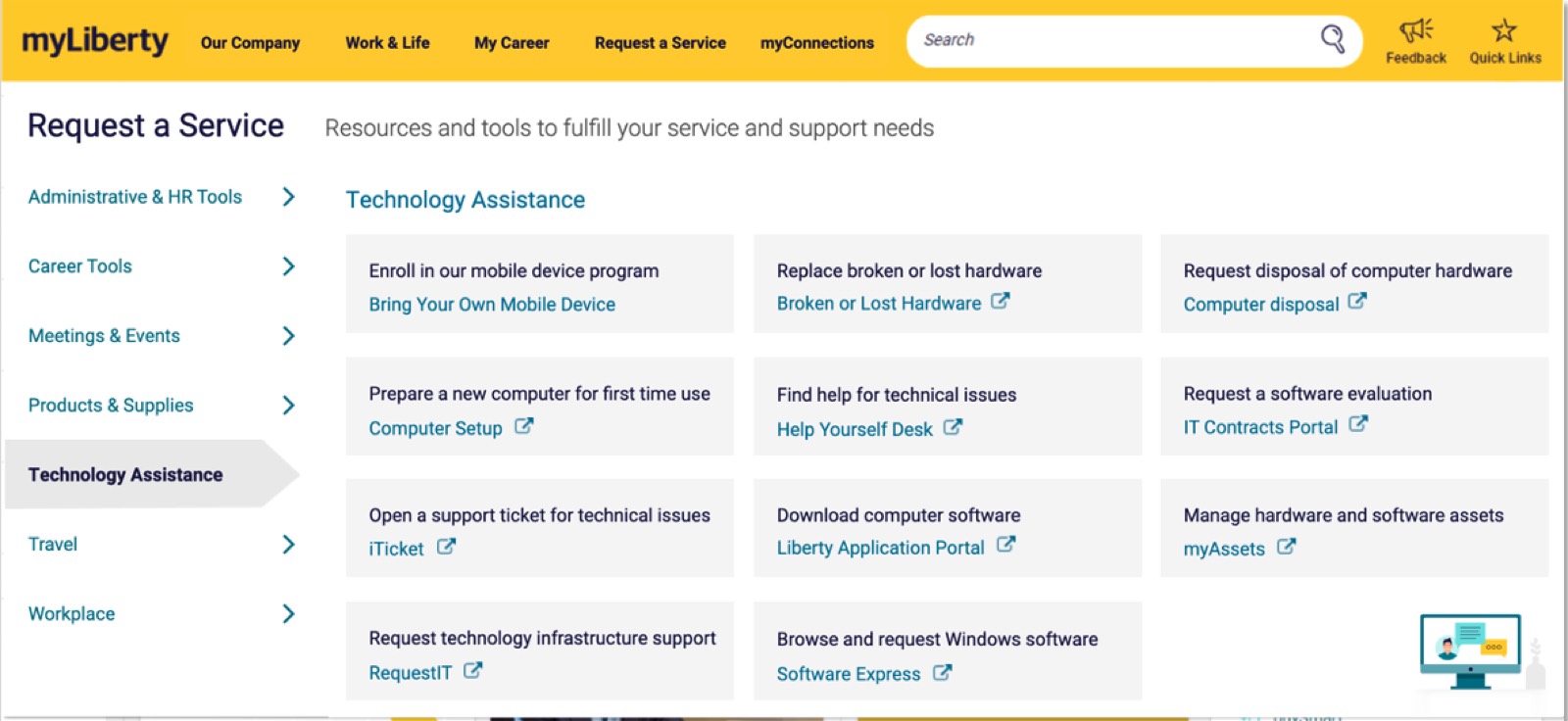Screen dimensions: 1568x721
Task: Click external link icon beside Liberty Application Portal
Action: 1005,544
